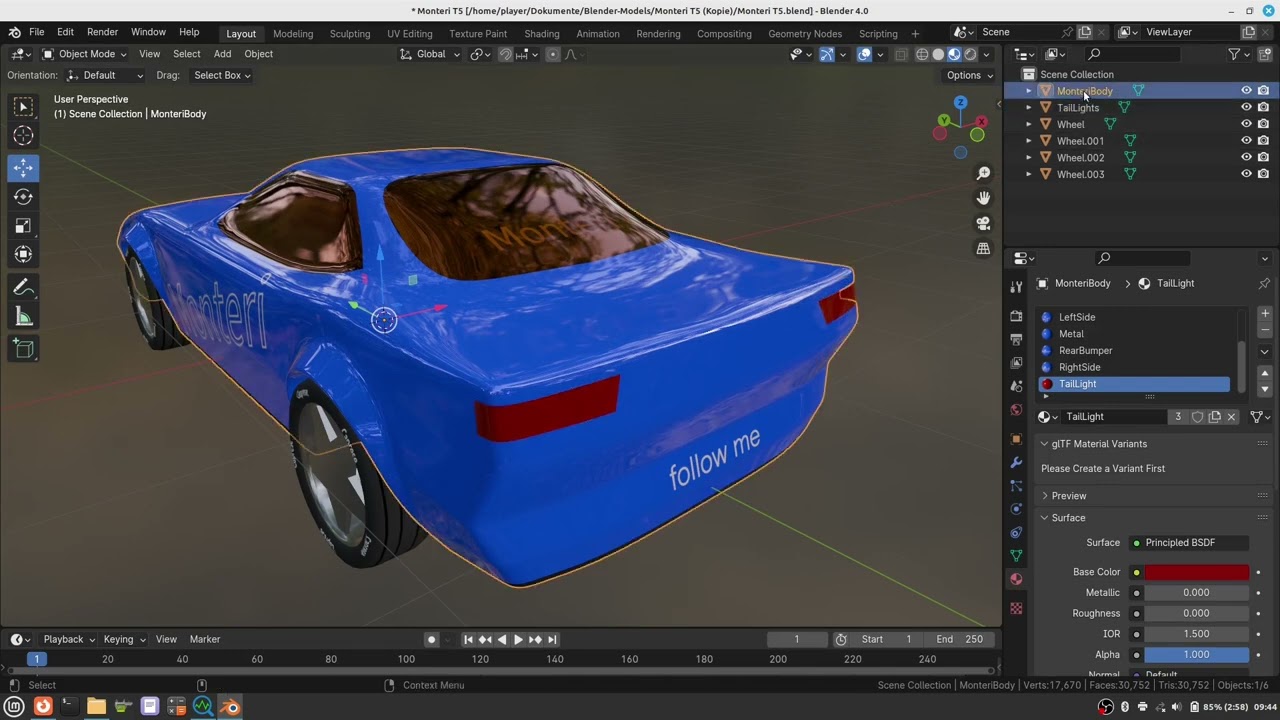Switch orthographic/perspective grid icon
This screenshot has height=720, width=1280.
click(983, 248)
